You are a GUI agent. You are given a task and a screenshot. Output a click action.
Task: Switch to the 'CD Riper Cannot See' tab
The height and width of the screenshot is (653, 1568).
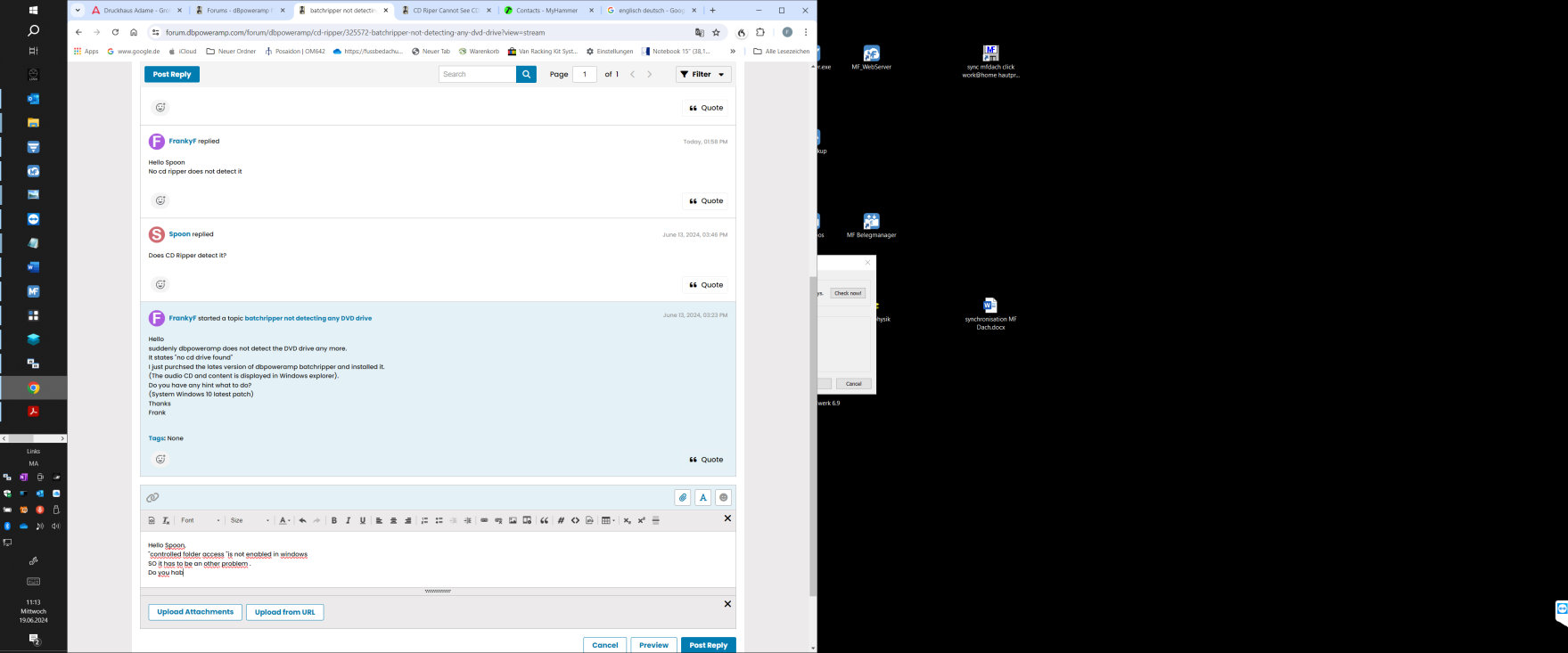click(446, 11)
